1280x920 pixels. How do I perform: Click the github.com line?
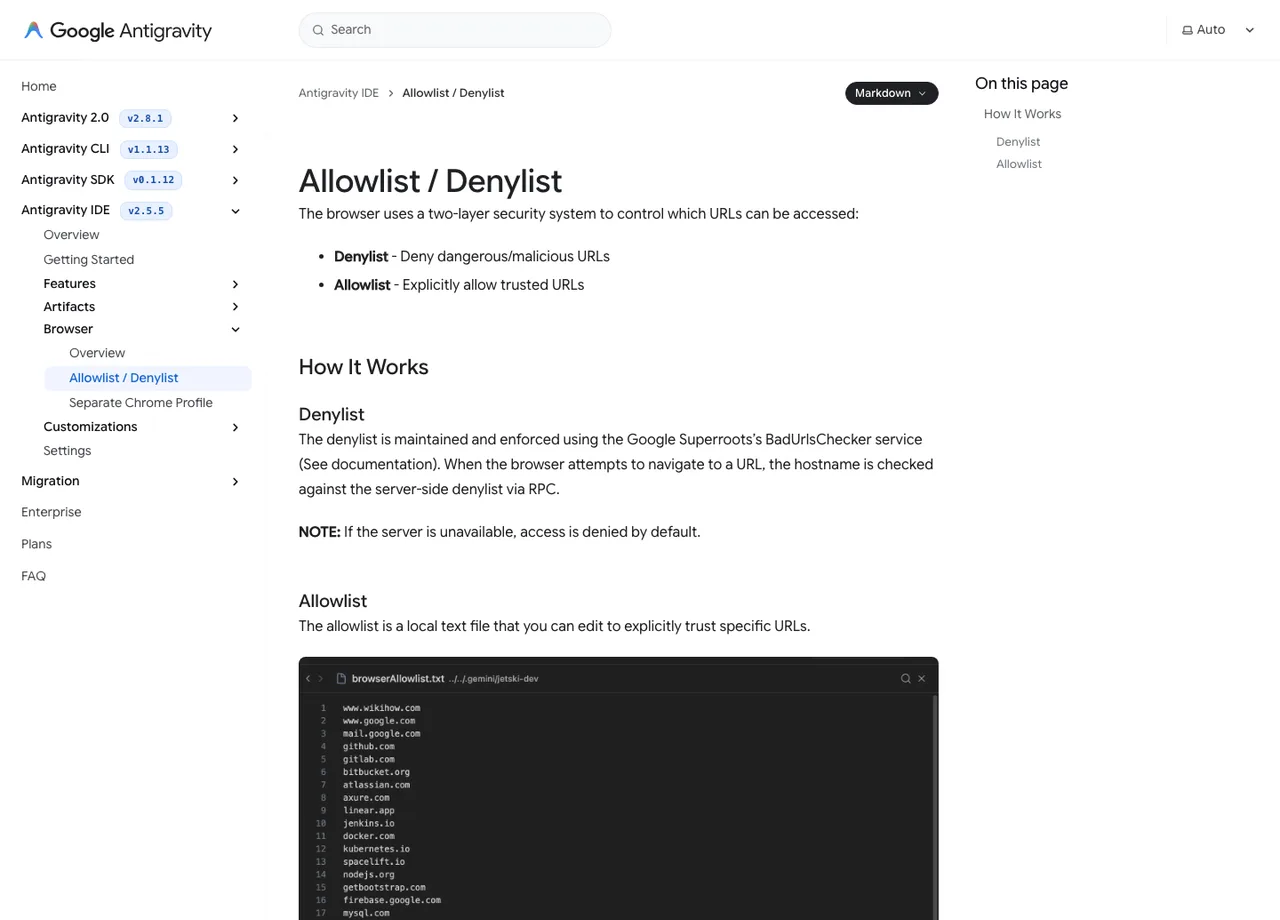pos(369,746)
